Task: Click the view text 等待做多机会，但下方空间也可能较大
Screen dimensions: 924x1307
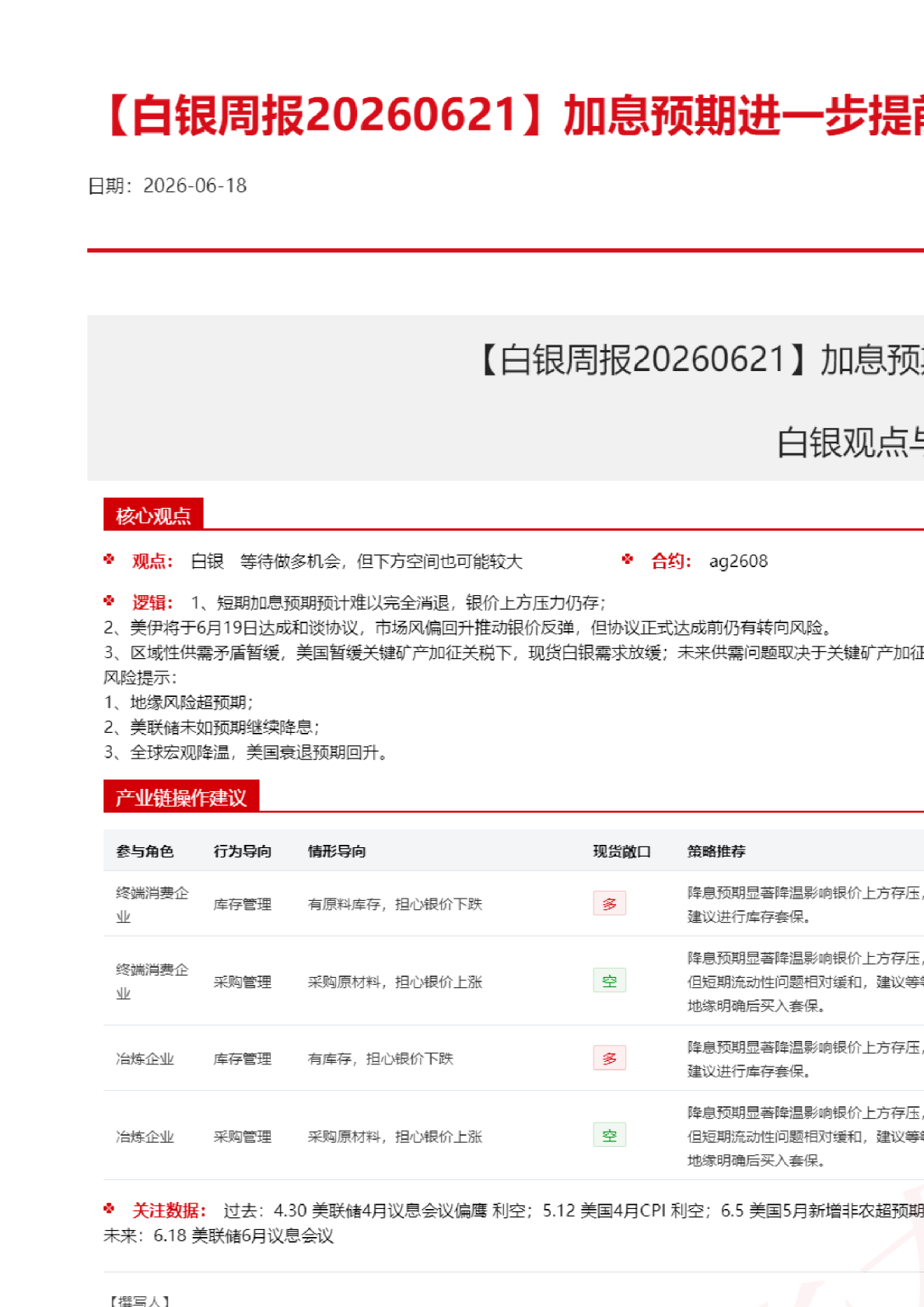Action: (381, 561)
